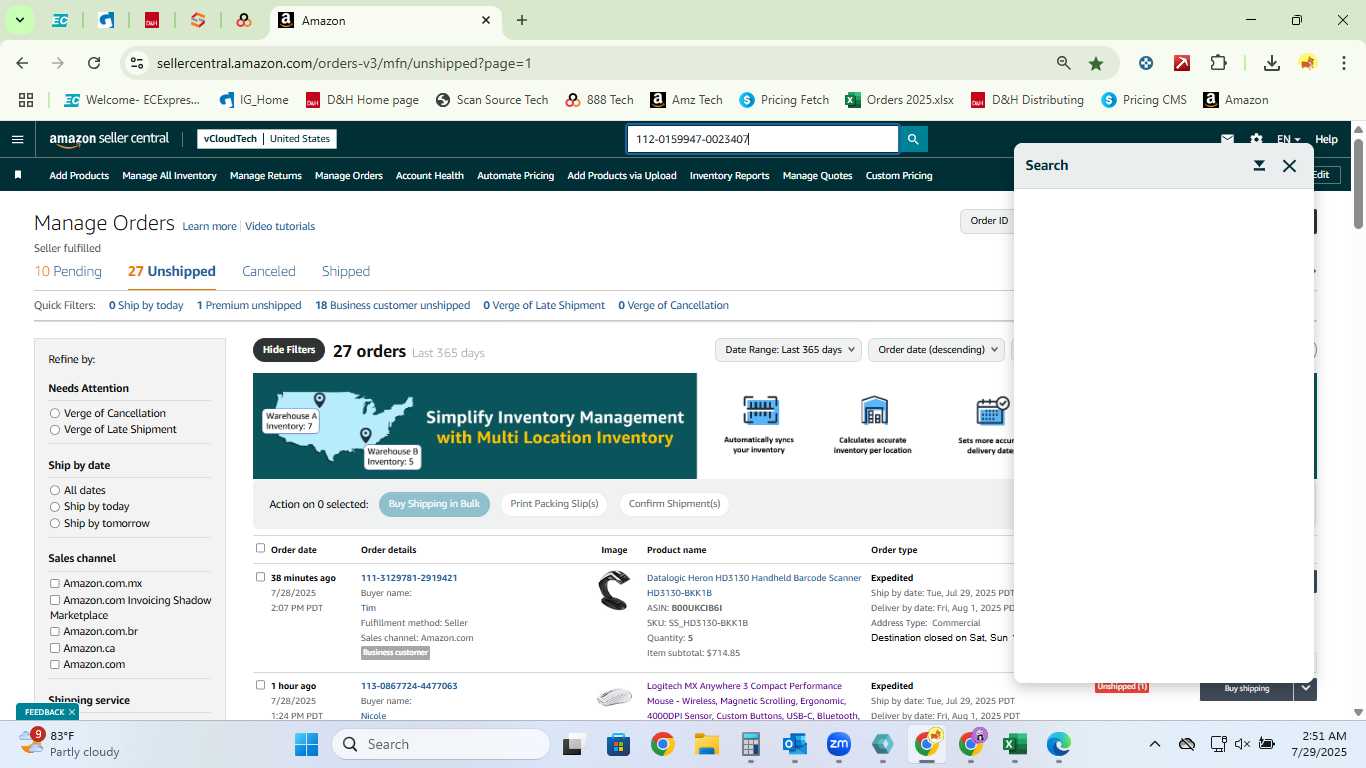Open the Chrome tab search chevron
Image resolution: width=1366 pixels, height=768 pixels.
click(19, 20)
